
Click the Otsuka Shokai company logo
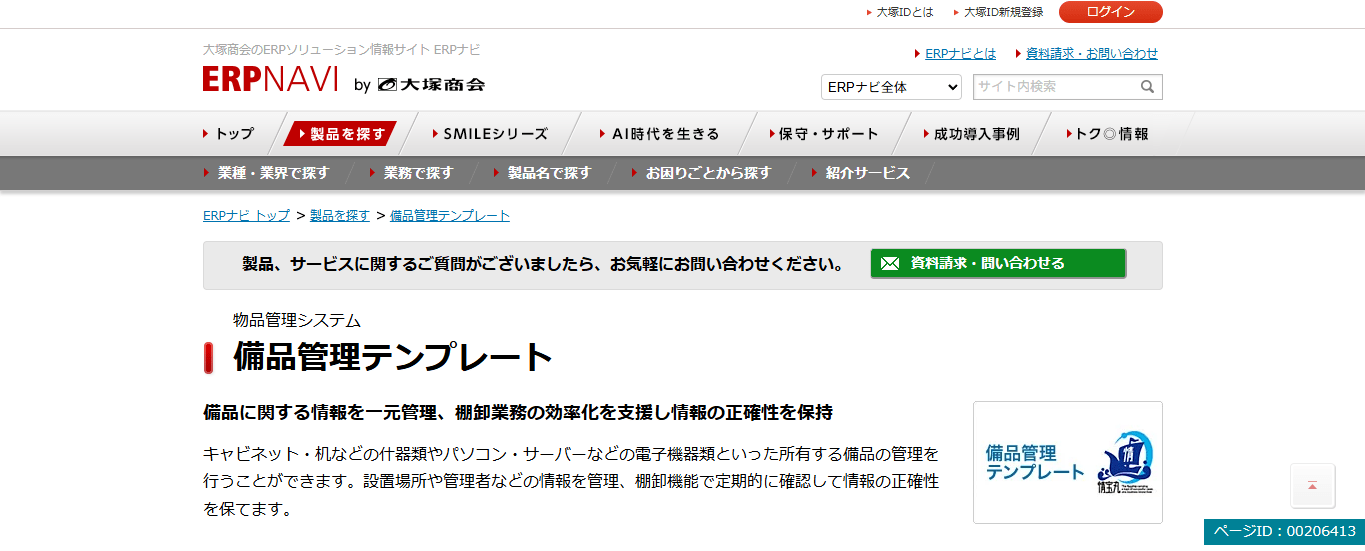(431, 85)
